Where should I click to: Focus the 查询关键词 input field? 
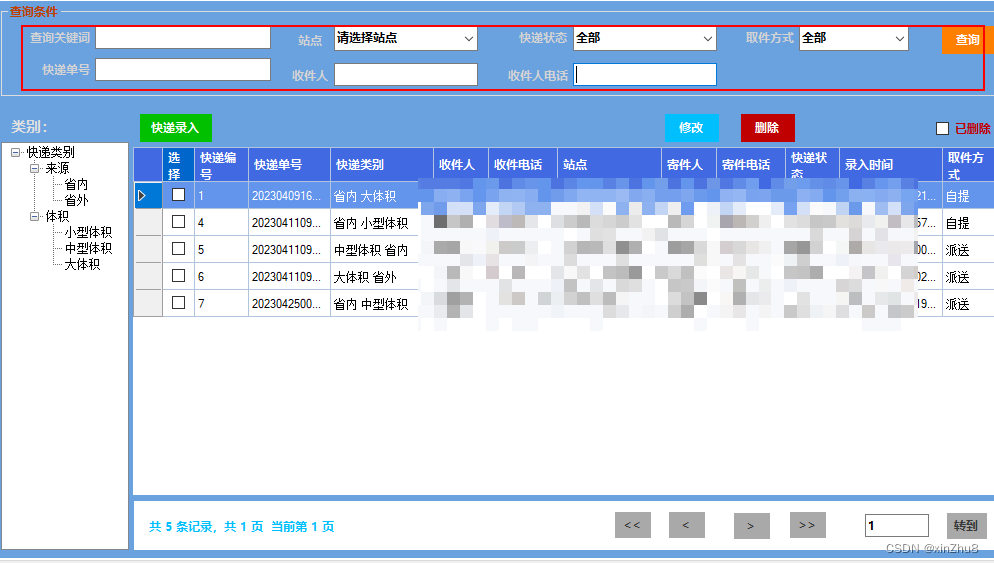(183, 37)
